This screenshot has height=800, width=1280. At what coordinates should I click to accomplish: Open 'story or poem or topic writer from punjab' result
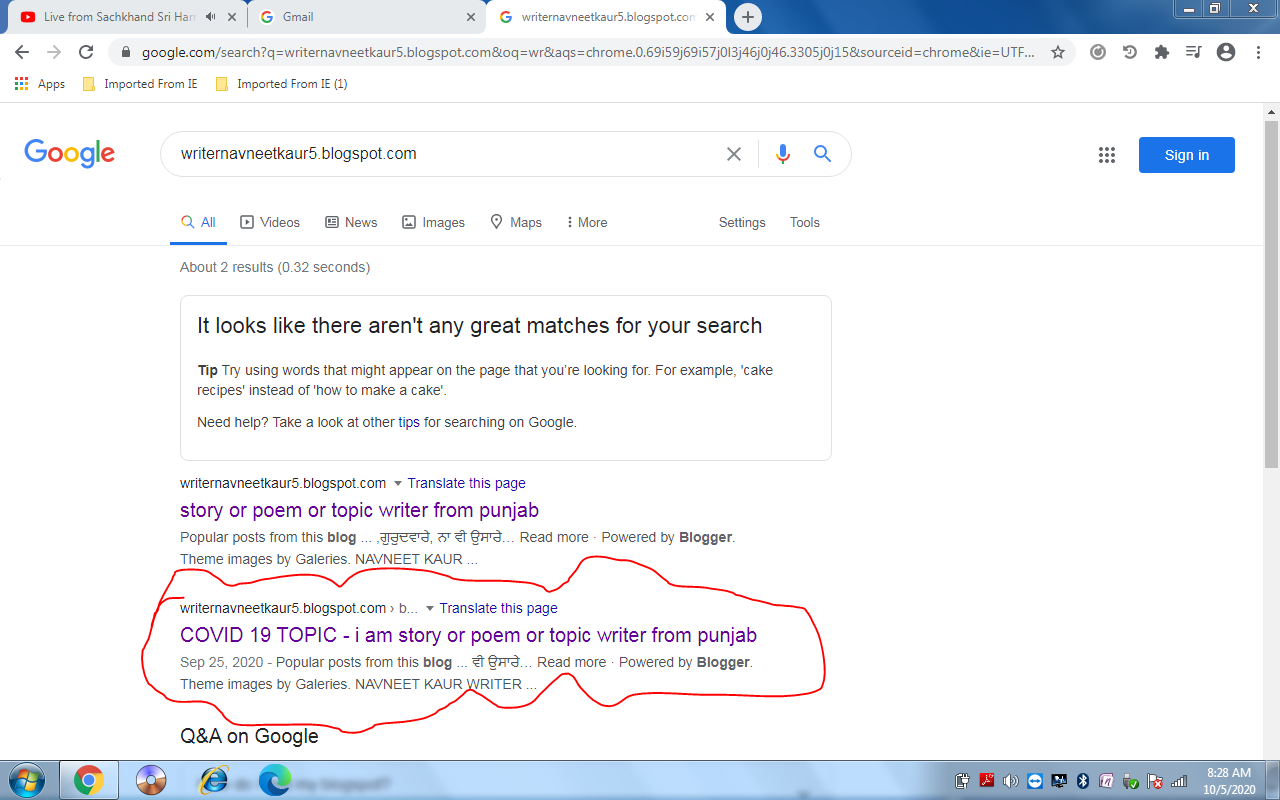click(359, 510)
